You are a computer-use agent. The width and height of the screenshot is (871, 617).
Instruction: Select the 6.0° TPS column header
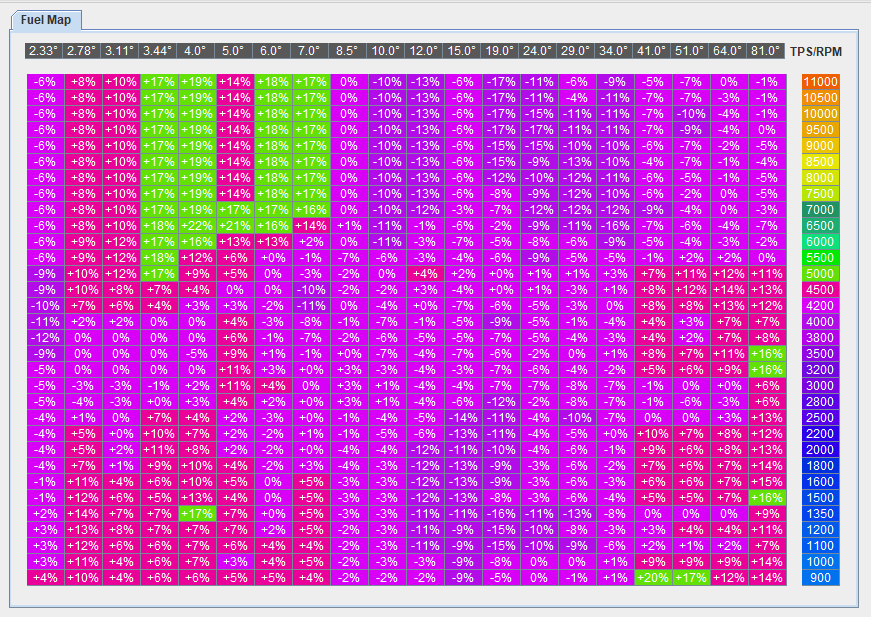tap(272, 51)
